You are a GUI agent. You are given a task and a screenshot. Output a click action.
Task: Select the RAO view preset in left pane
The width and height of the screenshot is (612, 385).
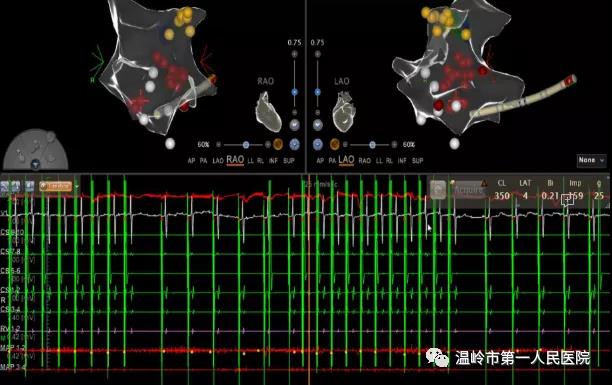[x=235, y=160]
